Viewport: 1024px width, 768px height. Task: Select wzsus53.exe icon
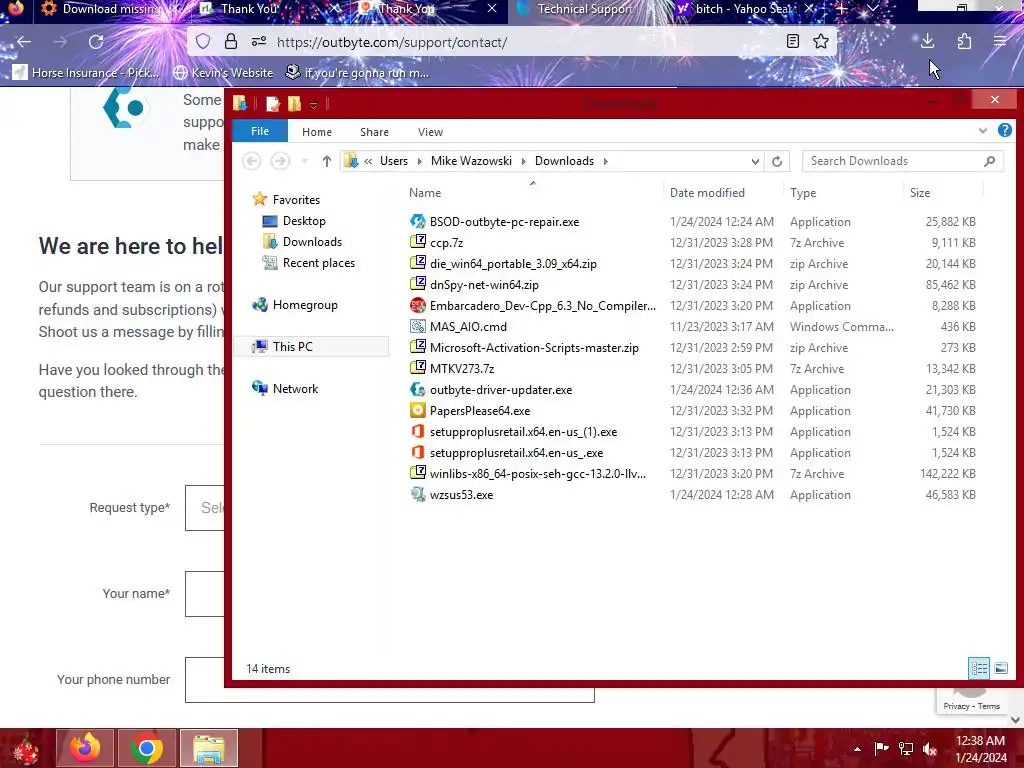click(418, 494)
